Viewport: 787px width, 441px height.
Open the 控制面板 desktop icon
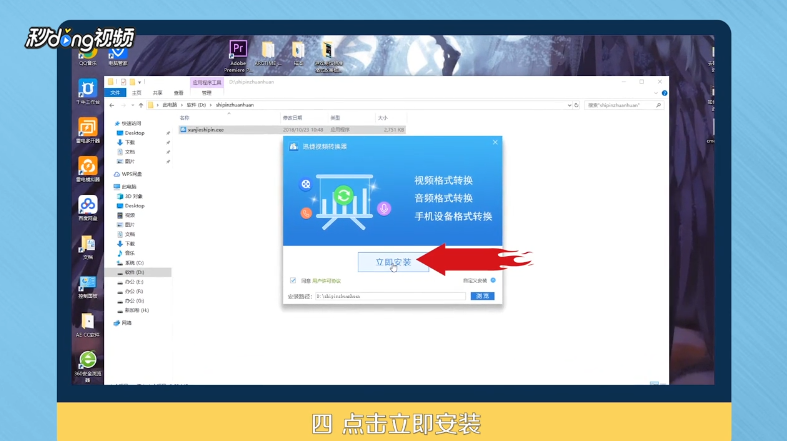(x=88, y=286)
